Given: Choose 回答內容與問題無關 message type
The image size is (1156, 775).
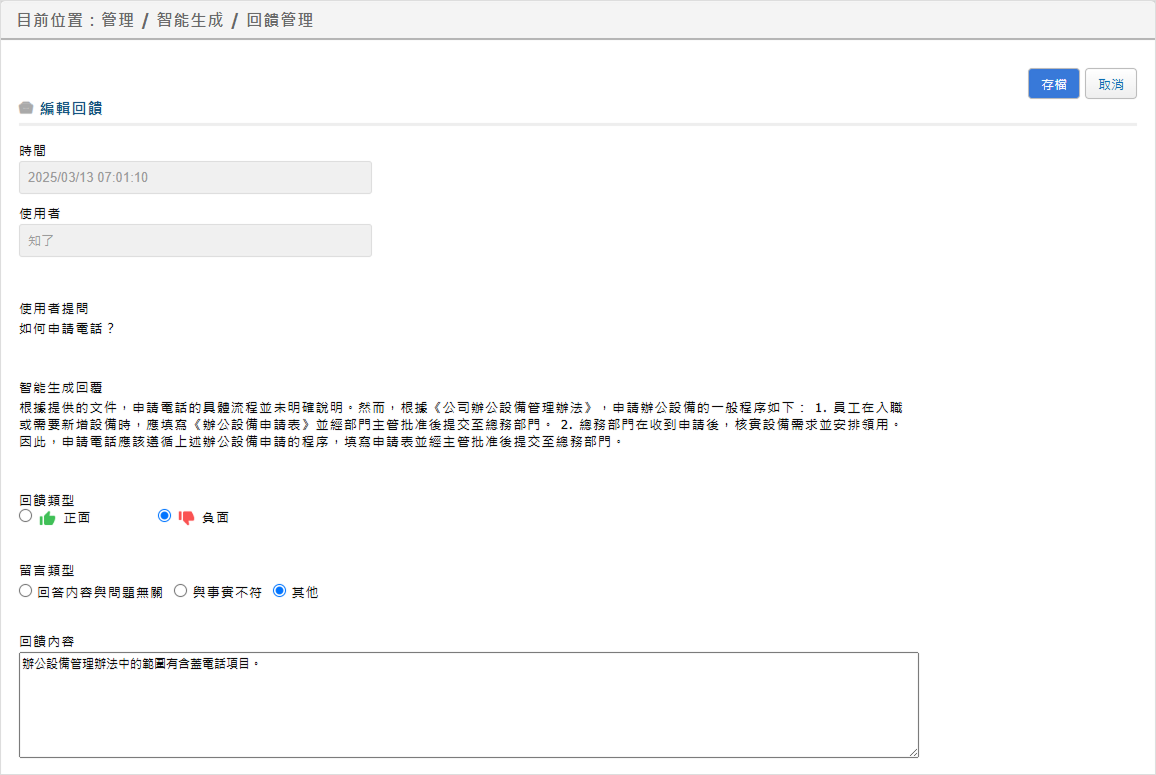Looking at the screenshot, I should (26, 591).
